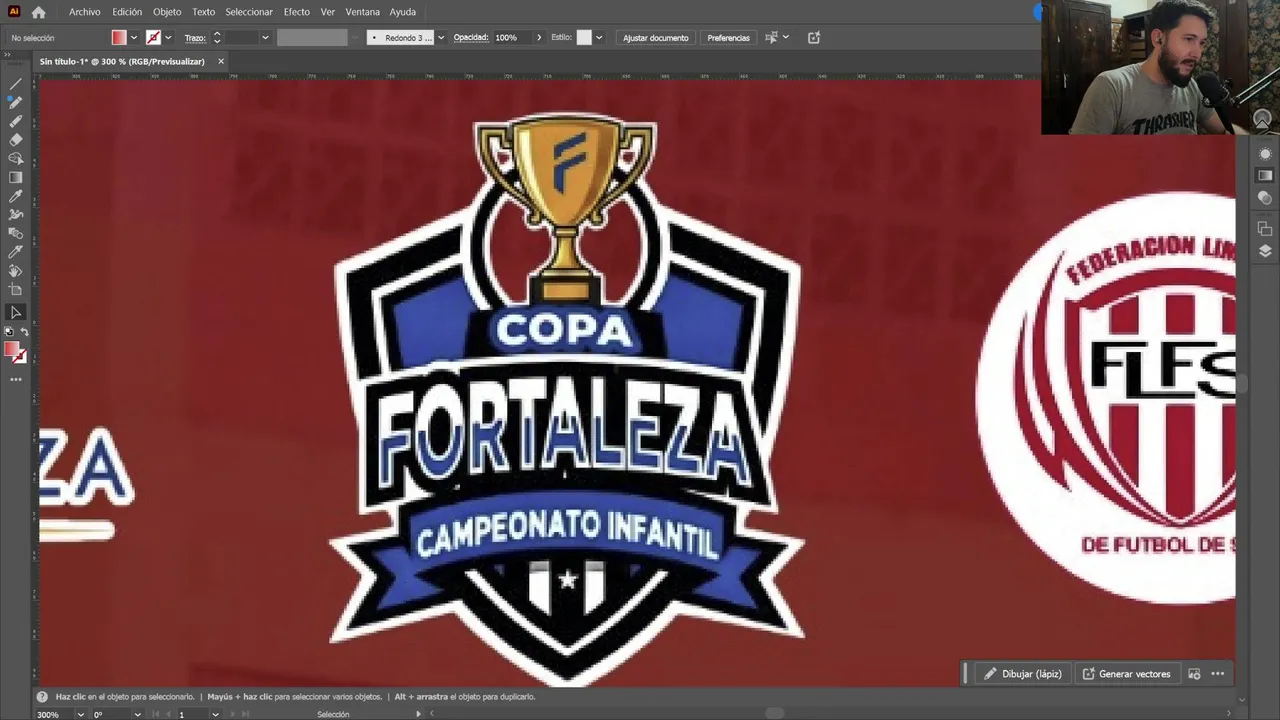The width and height of the screenshot is (1280, 720).
Task: Select the Eyedropper tool
Action: (x=15, y=196)
